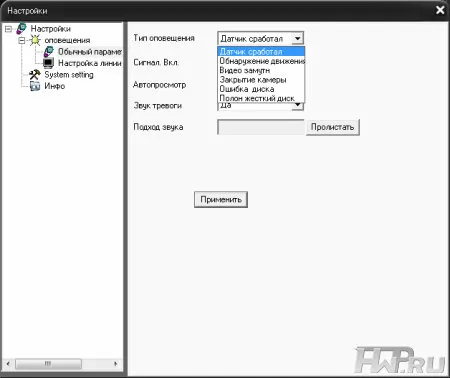Click the Настройки root tree icon

(x=22, y=29)
